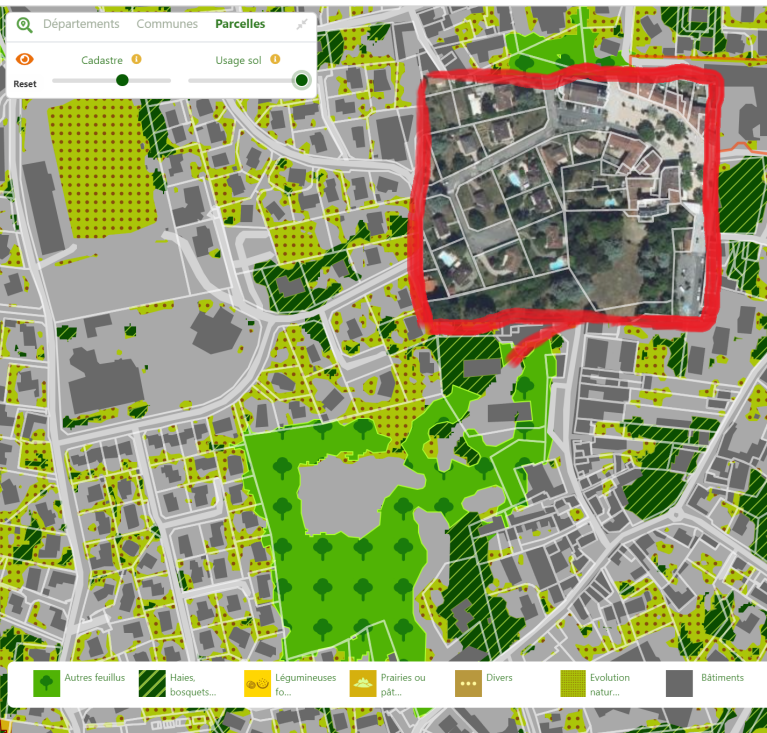Toggle layer visibility with the eye icon
This screenshot has width=767, height=733.
(25, 61)
